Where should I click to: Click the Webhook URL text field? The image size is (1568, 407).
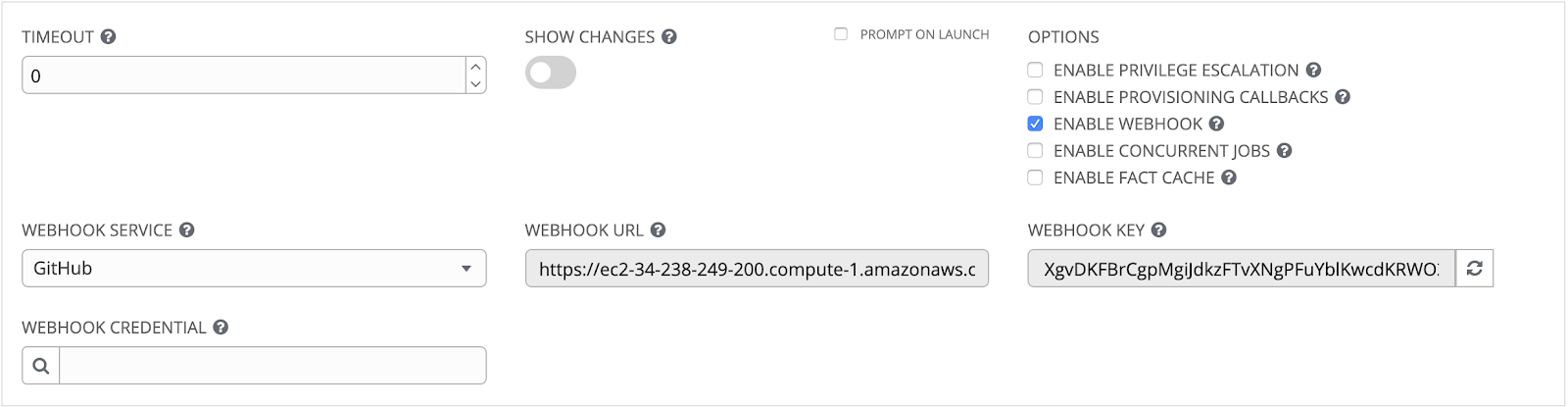[757, 269]
